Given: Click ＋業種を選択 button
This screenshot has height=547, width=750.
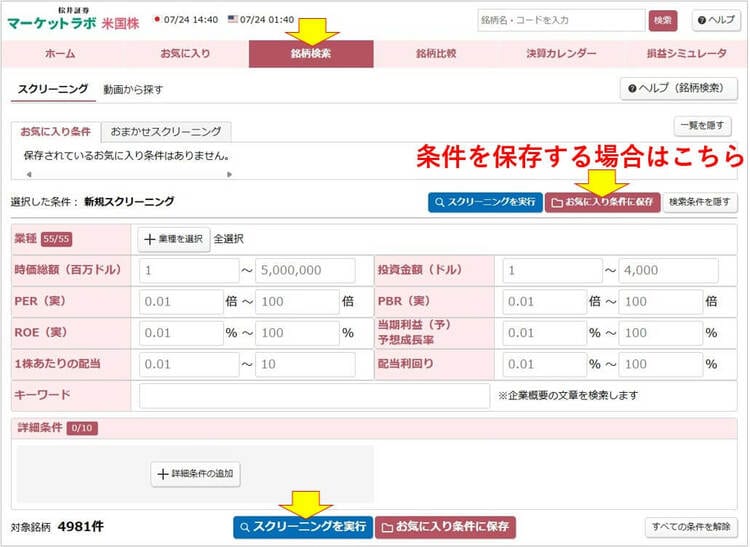Looking at the screenshot, I should [x=174, y=239].
